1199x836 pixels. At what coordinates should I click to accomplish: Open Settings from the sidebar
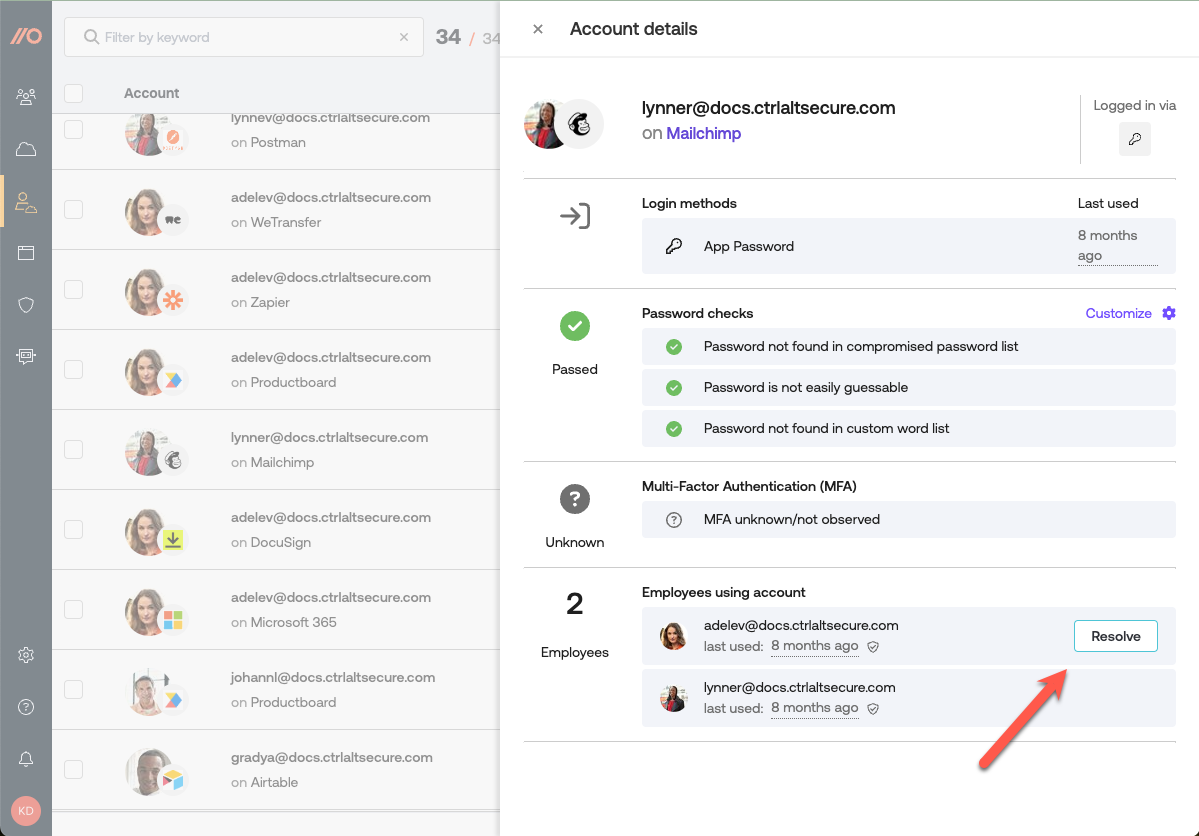[x=25, y=655]
